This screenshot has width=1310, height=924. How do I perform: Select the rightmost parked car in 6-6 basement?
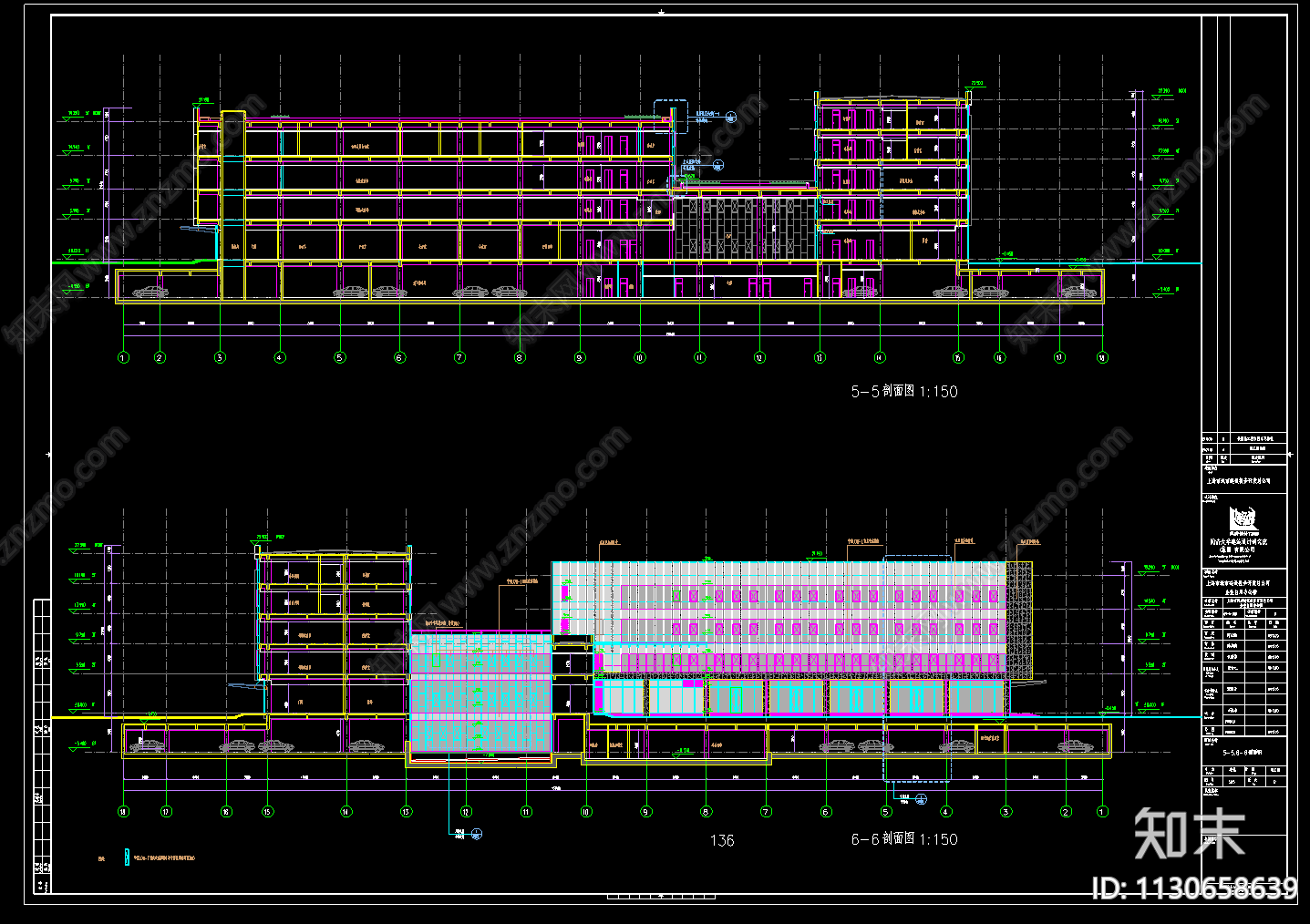1076,746
